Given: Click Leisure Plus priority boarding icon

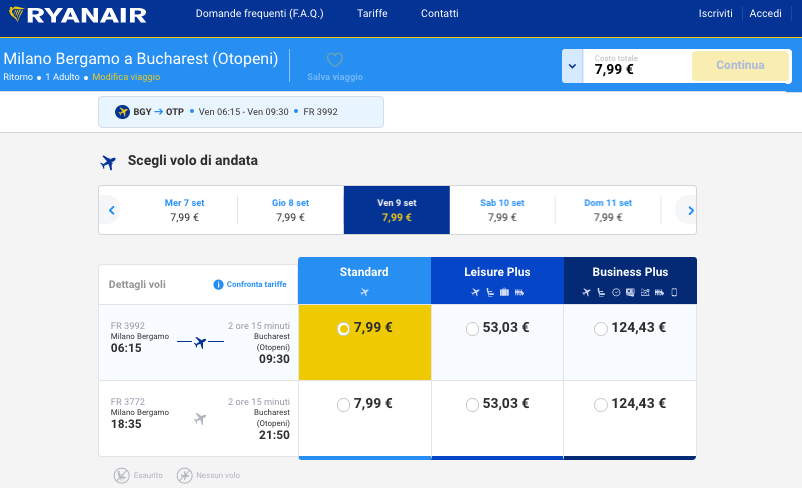Looking at the screenshot, I should [519, 292].
